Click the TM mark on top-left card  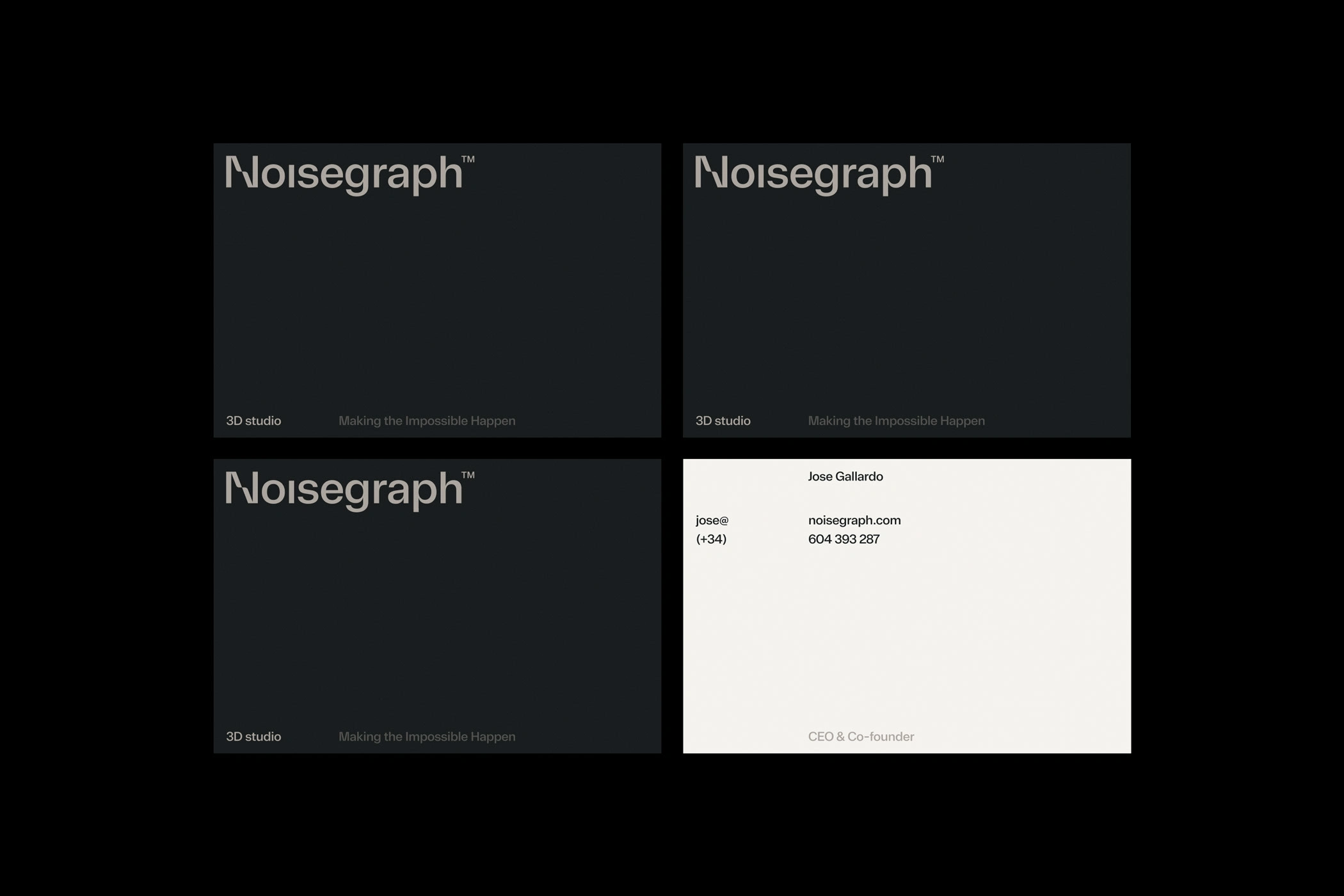coord(468,159)
